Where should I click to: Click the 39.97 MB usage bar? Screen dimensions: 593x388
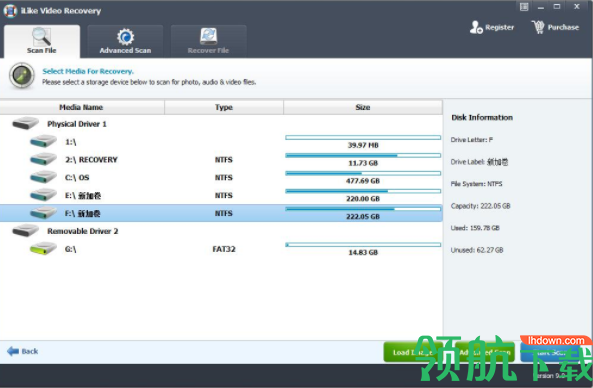[363, 137]
